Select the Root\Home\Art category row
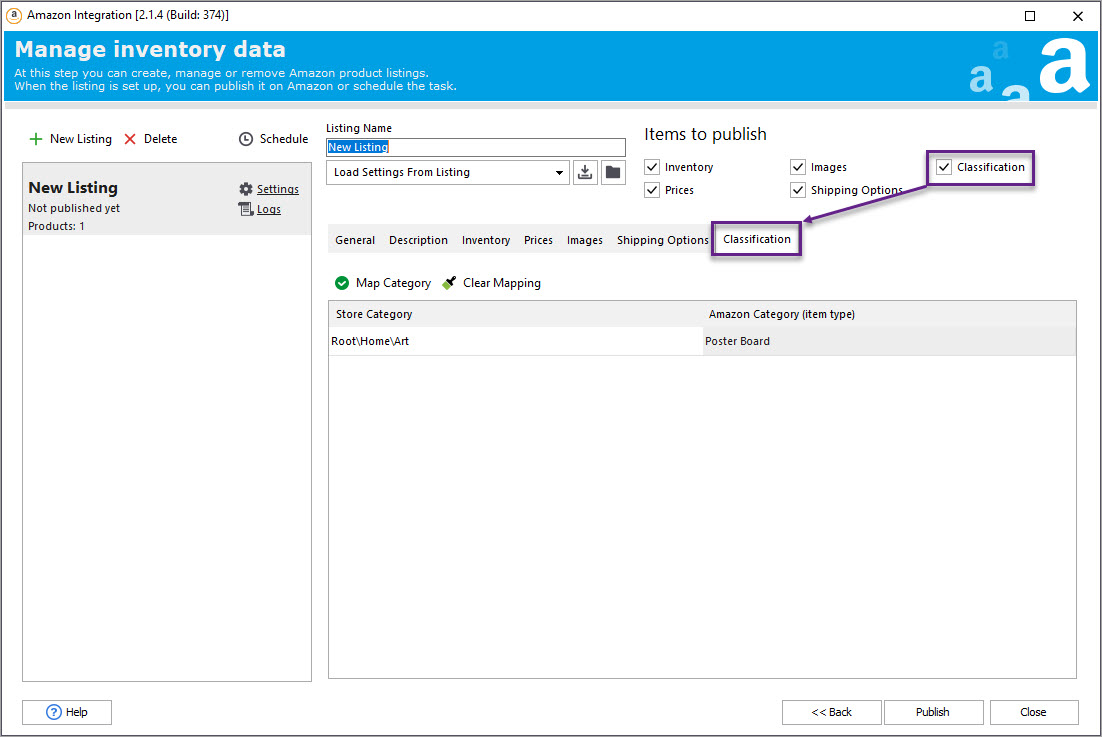The image size is (1102, 737). point(515,341)
